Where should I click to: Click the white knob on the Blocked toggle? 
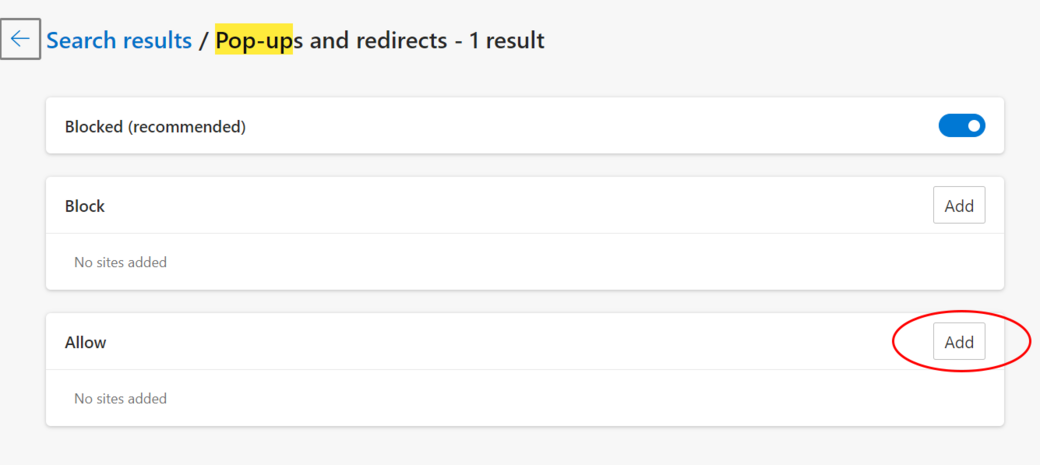(974, 126)
